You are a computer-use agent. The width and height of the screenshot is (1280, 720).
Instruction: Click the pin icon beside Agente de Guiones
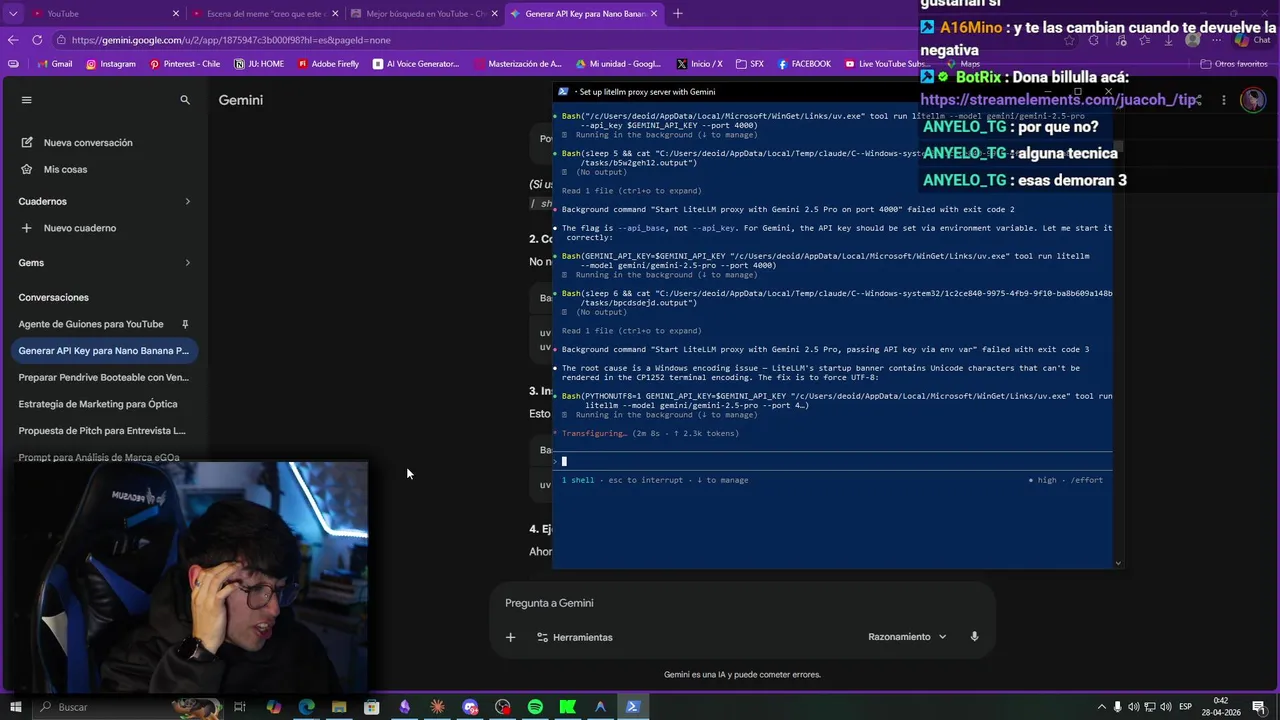pos(185,324)
